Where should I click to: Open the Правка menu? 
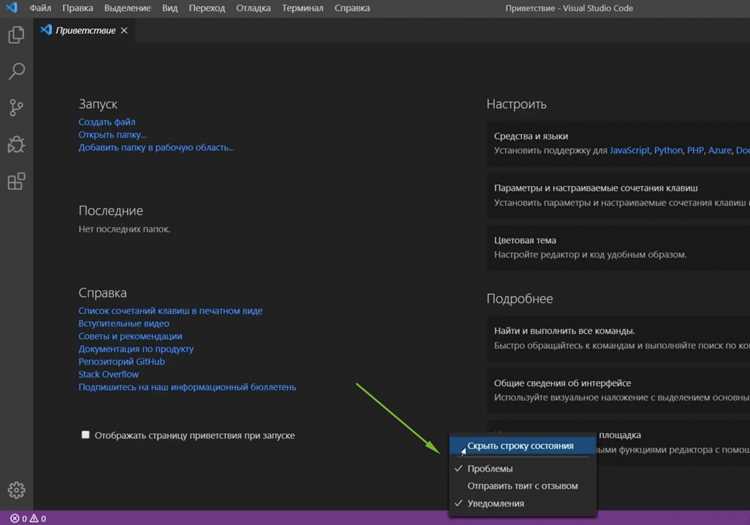click(77, 8)
